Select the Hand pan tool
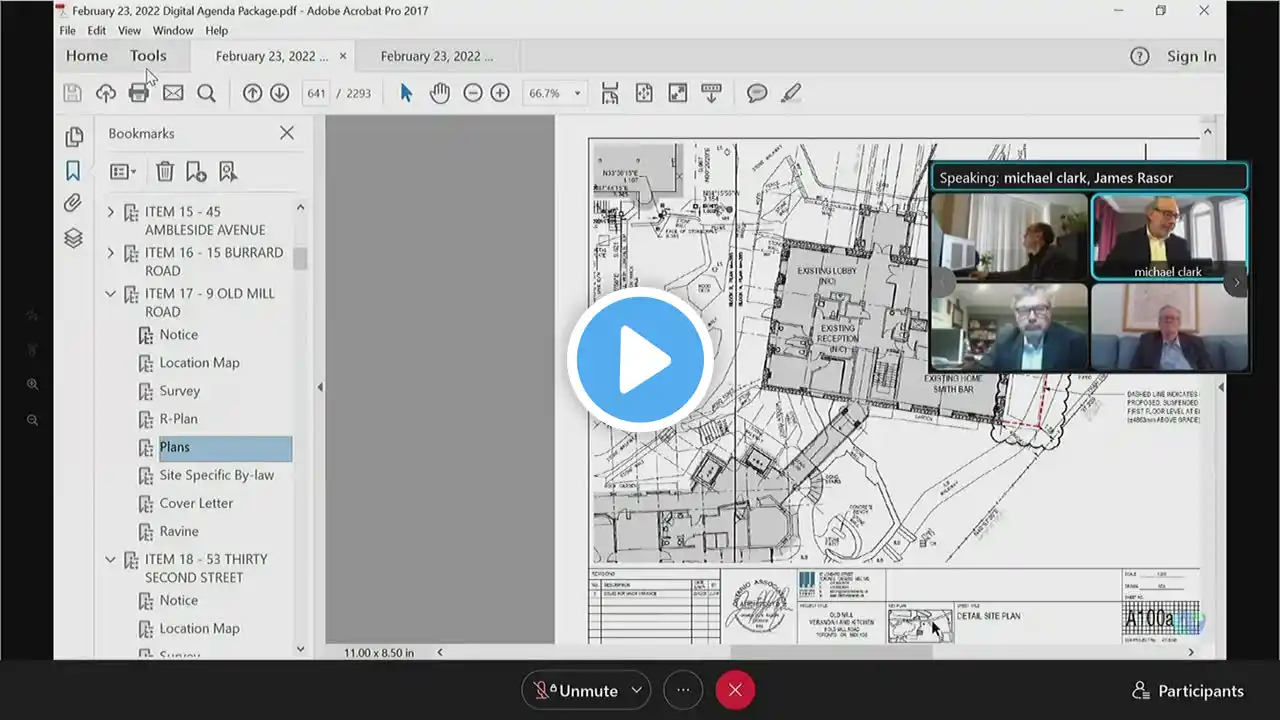The width and height of the screenshot is (1280, 720). tap(439, 93)
